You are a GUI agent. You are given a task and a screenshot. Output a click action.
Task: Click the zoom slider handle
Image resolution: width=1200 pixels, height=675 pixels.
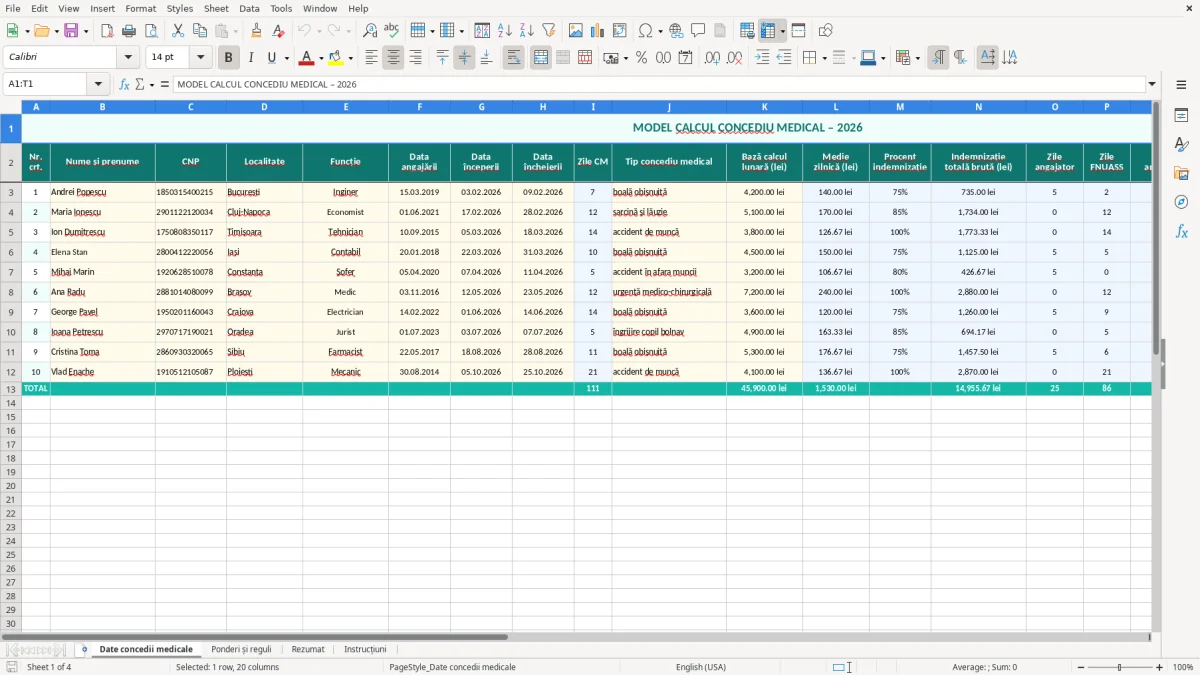click(x=1120, y=667)
